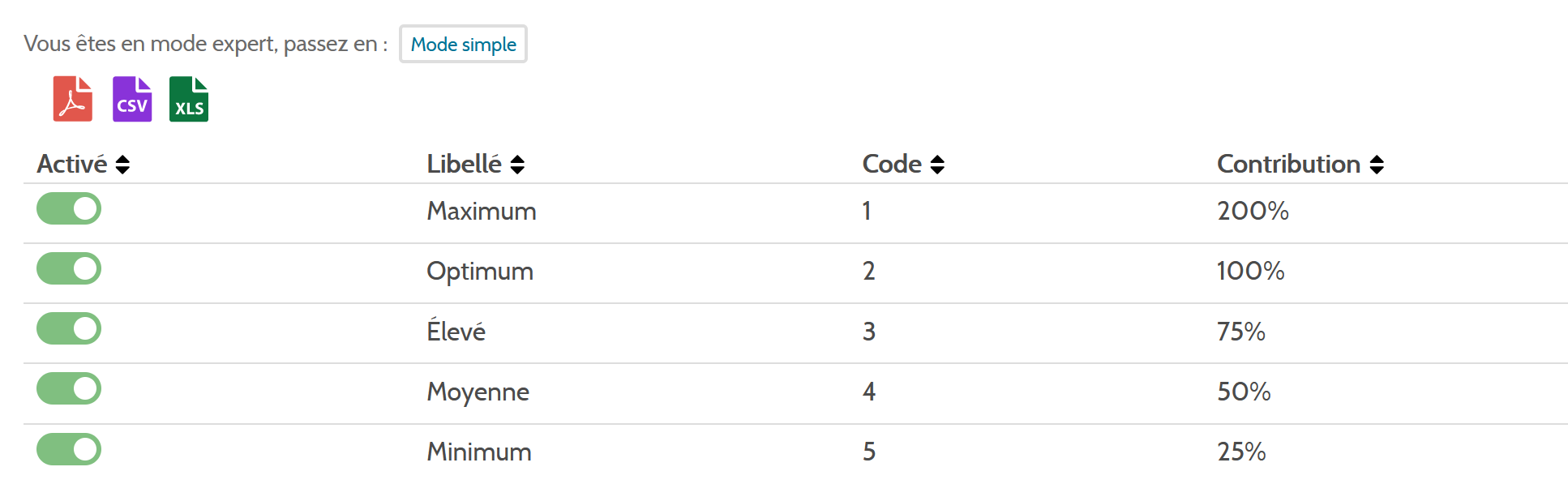Image resolution: width=1568 pixels, height=484 pixels.
Task: Click the Contribution sort arrows
Action: coord(1377,165)
